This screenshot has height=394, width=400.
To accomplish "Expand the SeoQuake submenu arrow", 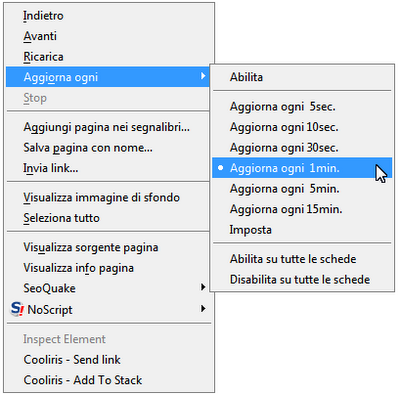I will pos(203,287).
